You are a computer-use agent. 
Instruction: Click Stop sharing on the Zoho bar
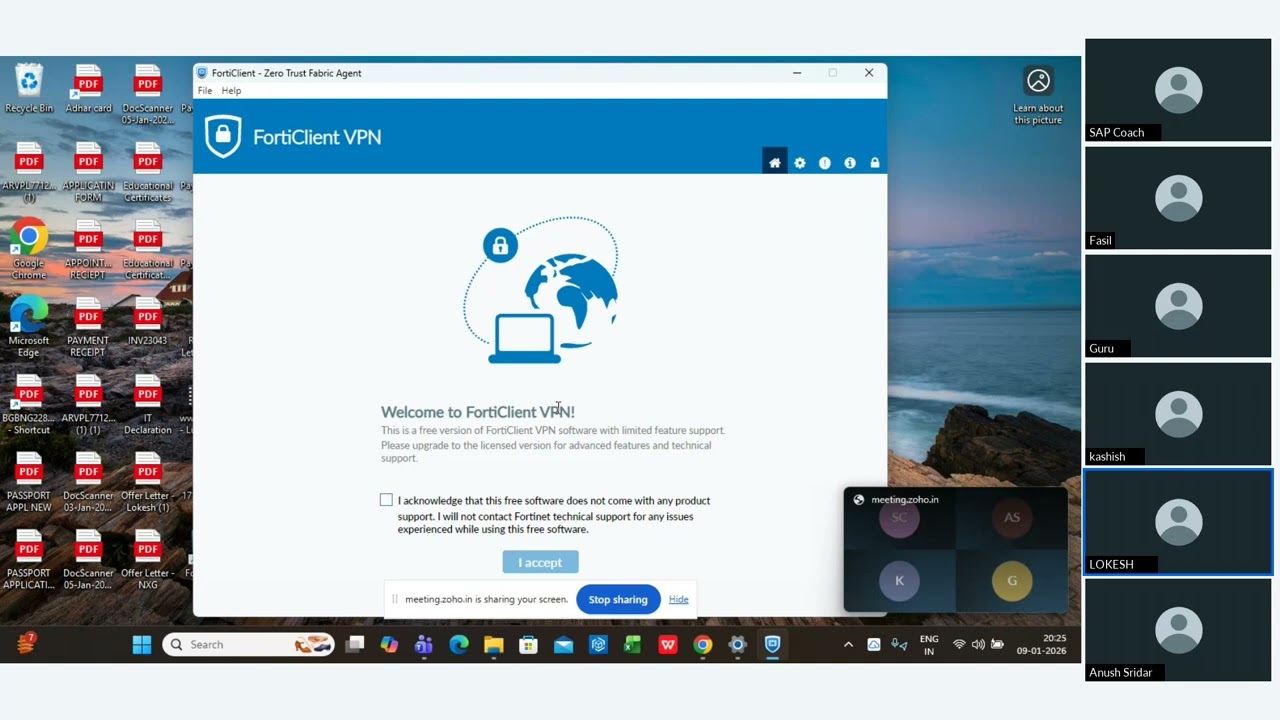click(618, 600)
